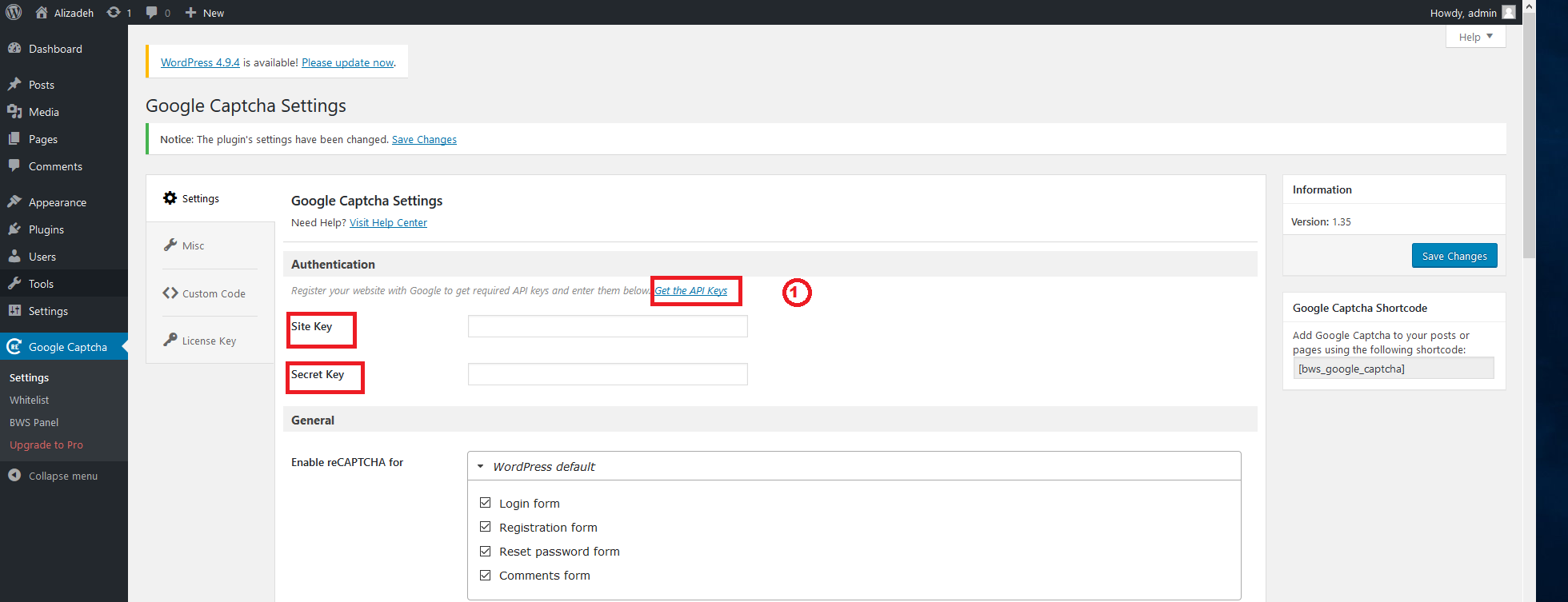The image size is (1568, 602).
Task: Collapse the WordPress default section
Action: [x=481, y=467]
